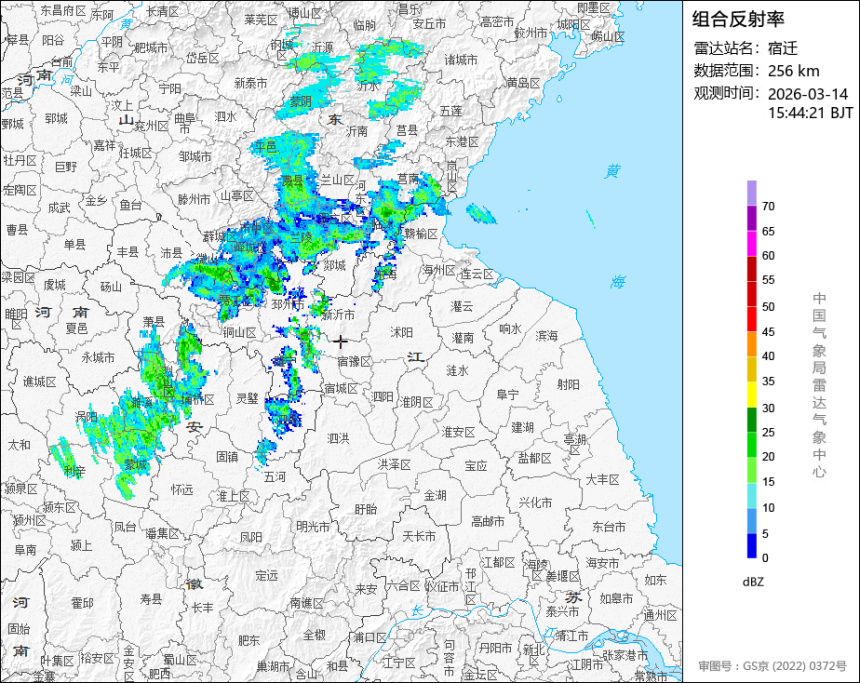Pick the dark green 25–30 dBZ legend band
The height and width of the screenshot is (683, 860).
click(x=751, y=420)
